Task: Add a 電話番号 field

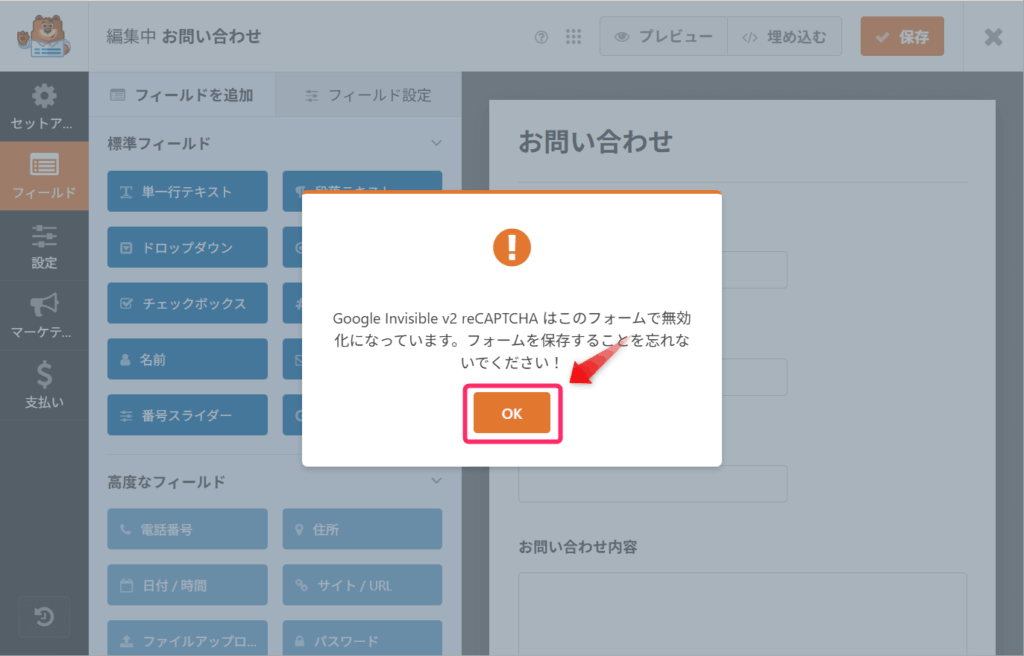Action: point(187,529)
